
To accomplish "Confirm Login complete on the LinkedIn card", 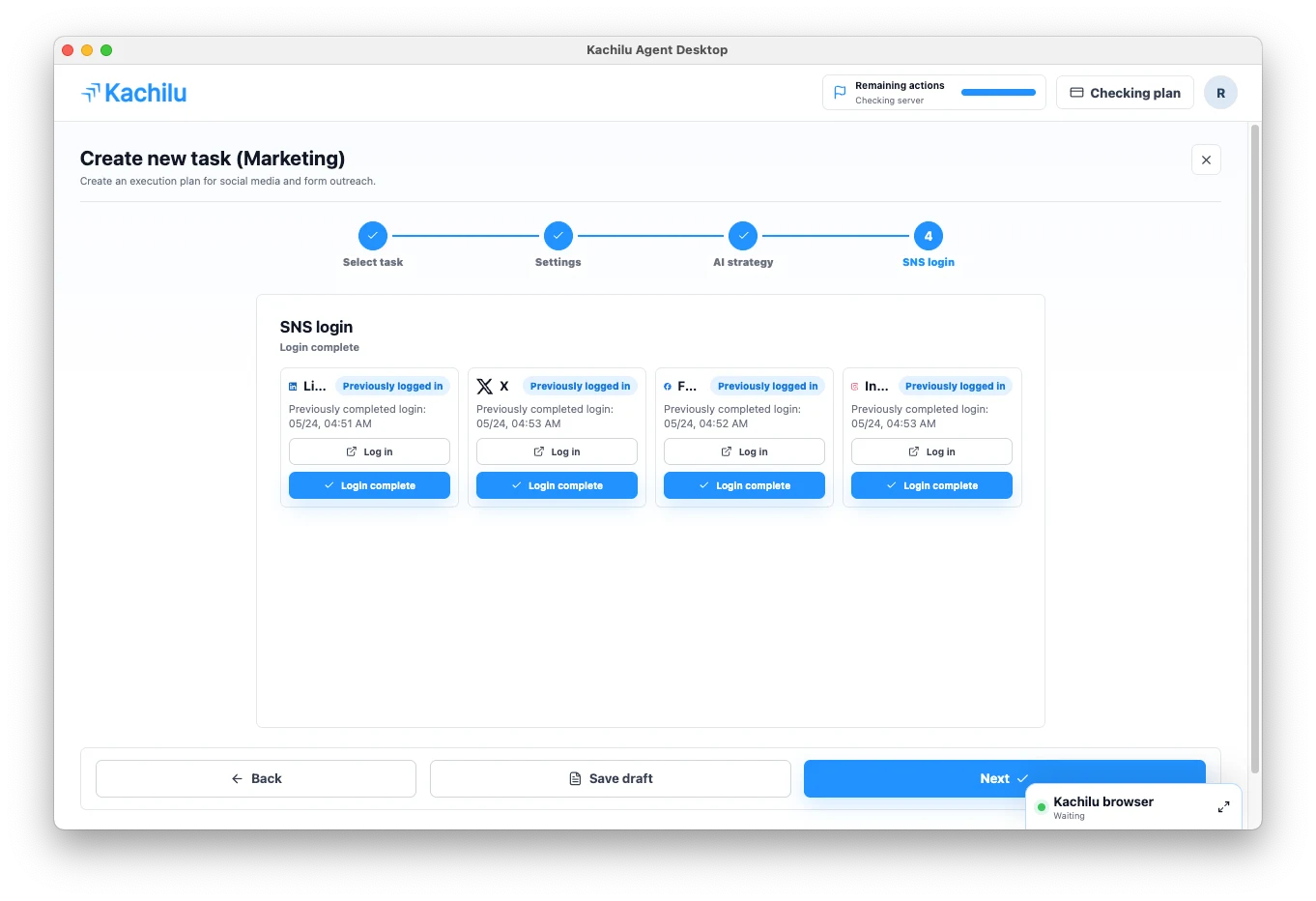I will click(x=369, y=485).
